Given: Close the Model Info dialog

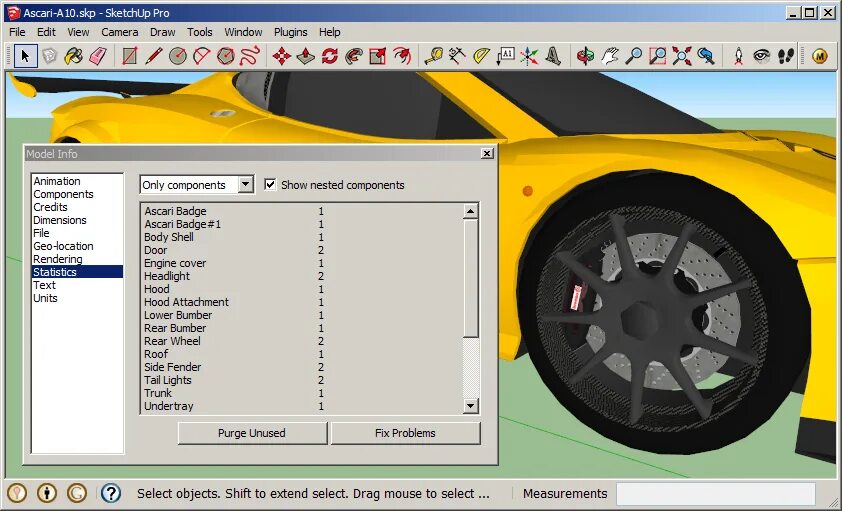Looking at the screenshot, I should [x=487, y=154].
